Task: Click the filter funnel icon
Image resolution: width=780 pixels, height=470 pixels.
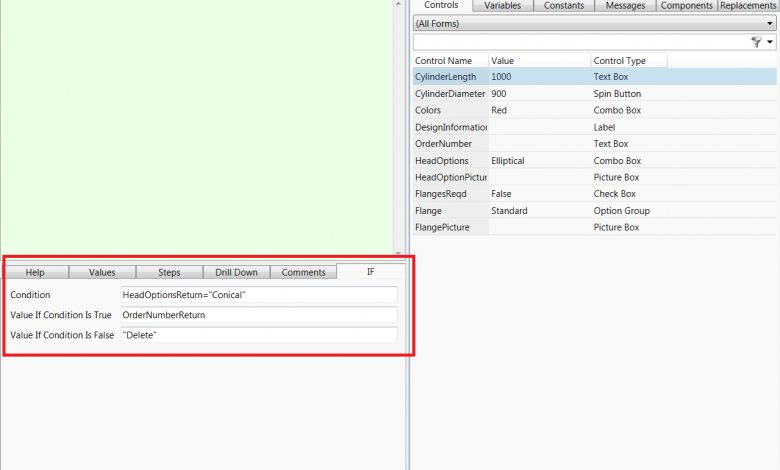Action: (756, 42)
